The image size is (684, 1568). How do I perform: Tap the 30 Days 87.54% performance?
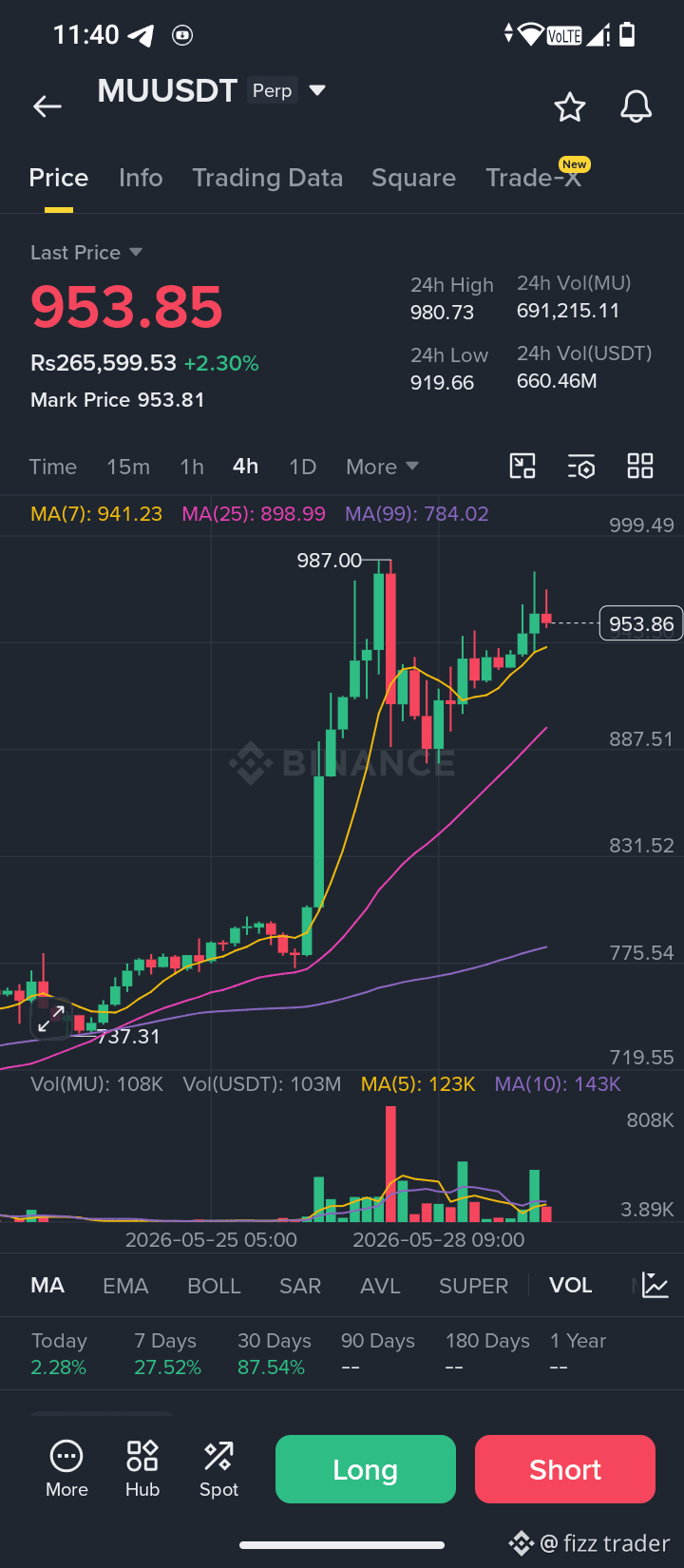(x=274, y=1354)
